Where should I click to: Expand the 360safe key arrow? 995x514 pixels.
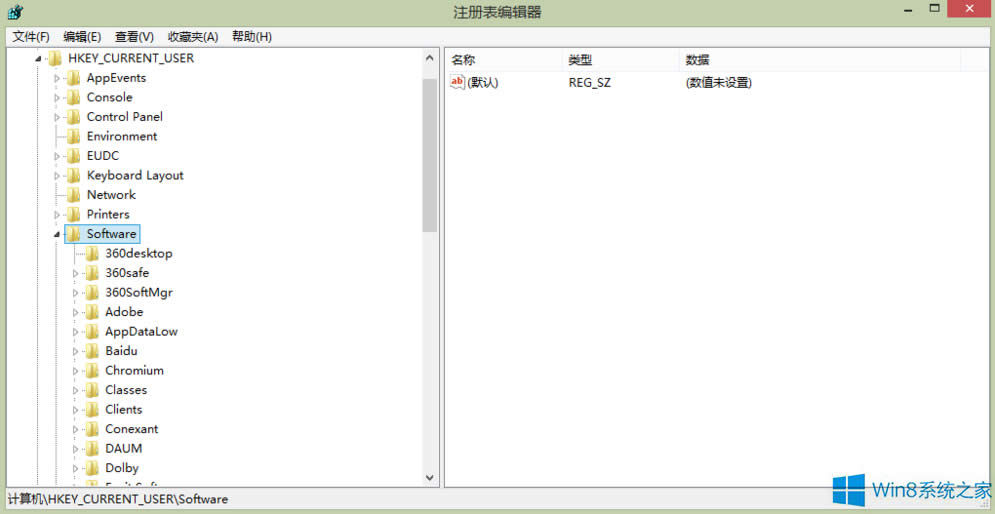coord(76,273)
